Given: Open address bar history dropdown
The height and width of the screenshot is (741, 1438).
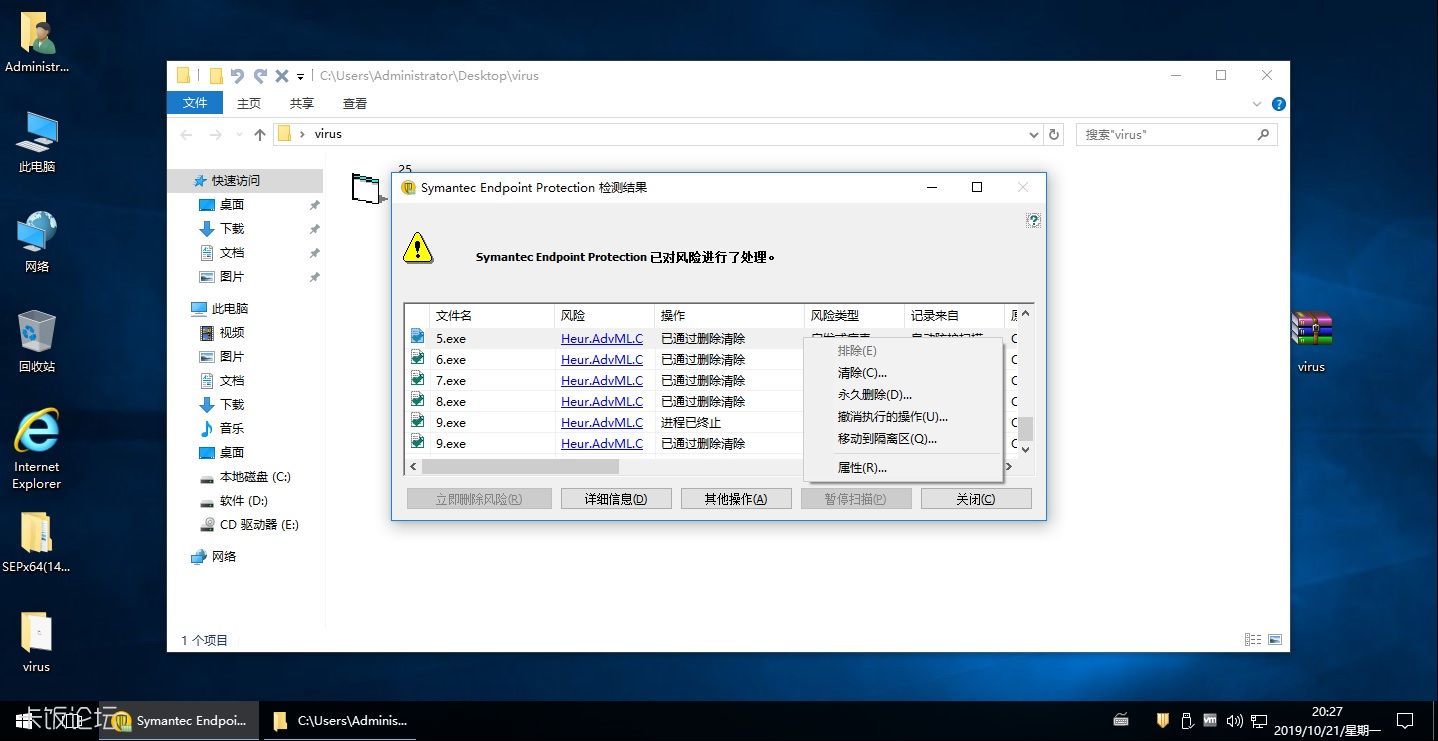Looking at the screenshot, I should 1034,134.
